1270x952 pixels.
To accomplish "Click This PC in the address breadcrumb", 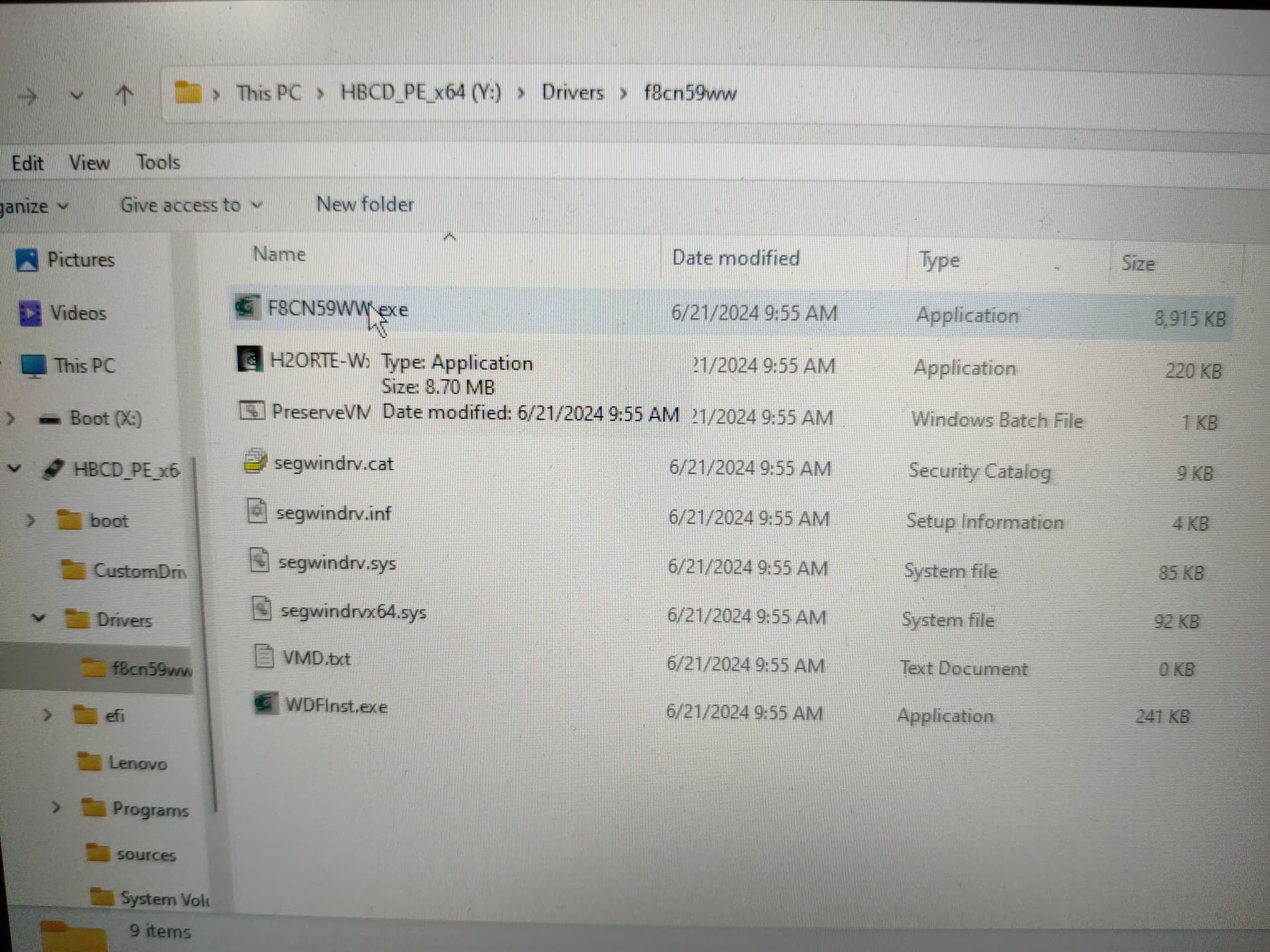I will 269,93.
